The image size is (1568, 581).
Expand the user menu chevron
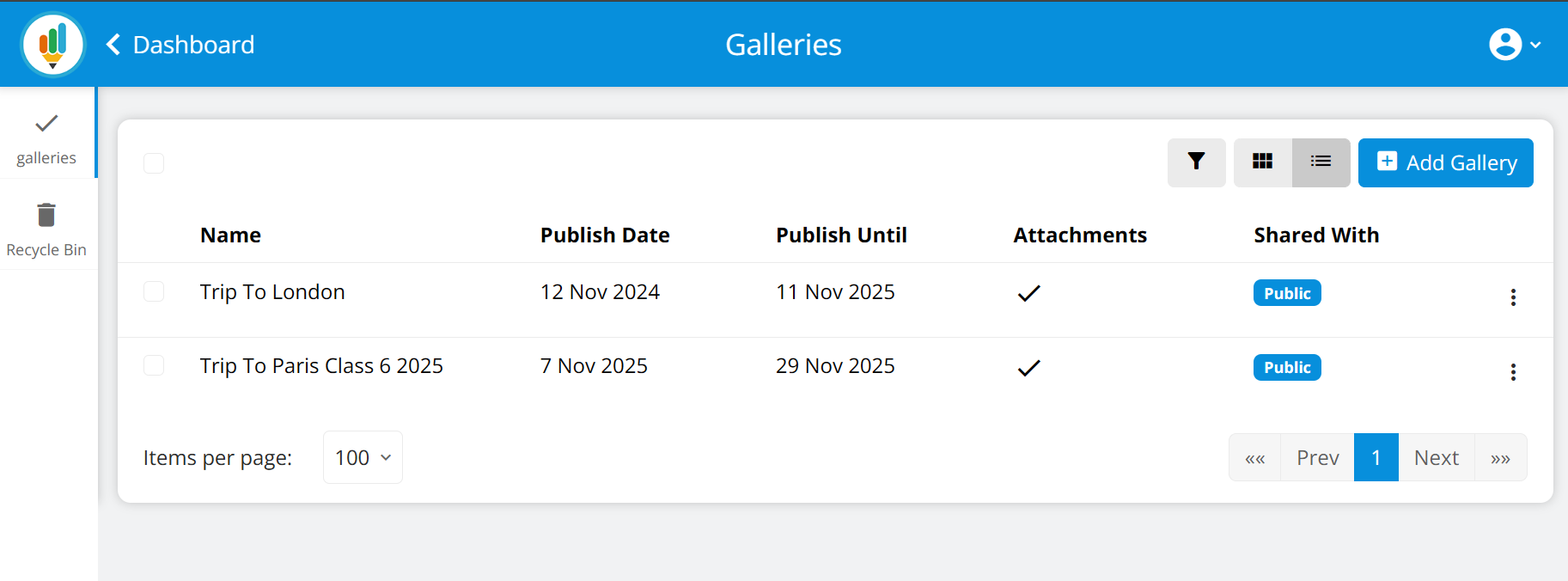pyautogui.click(x=1535, y=45)
